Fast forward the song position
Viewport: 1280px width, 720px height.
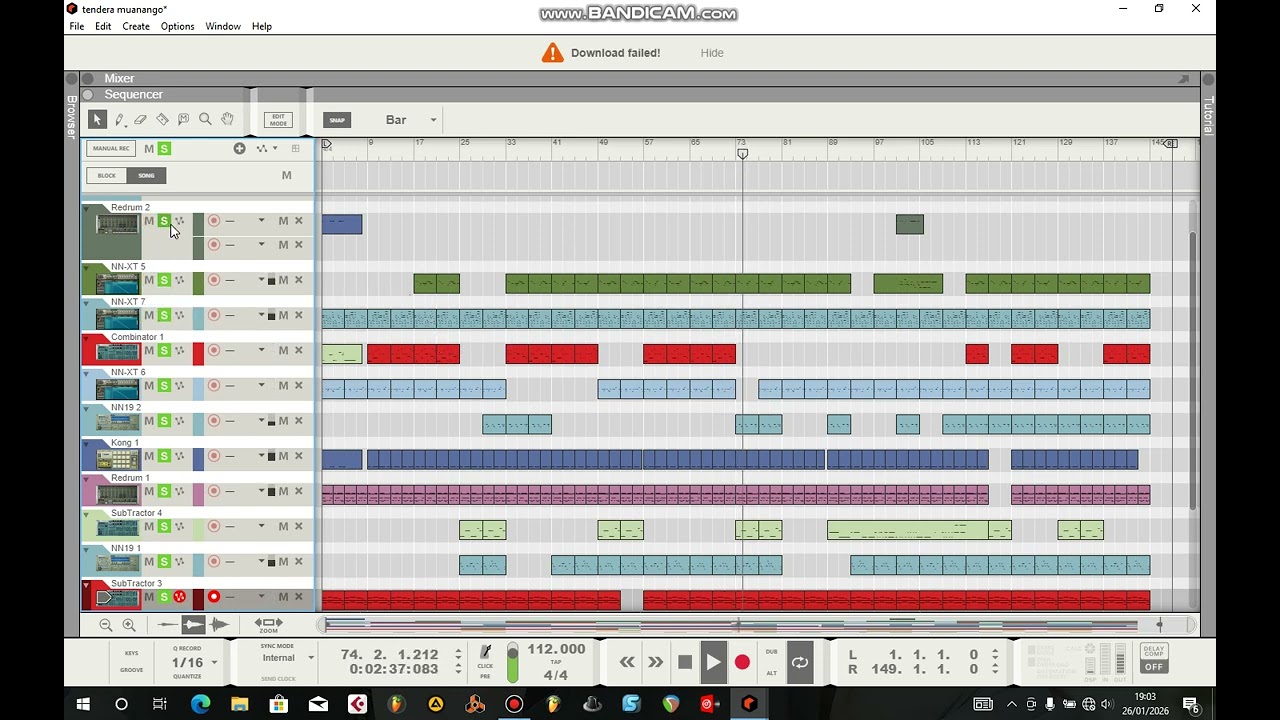tap(655, 662)
